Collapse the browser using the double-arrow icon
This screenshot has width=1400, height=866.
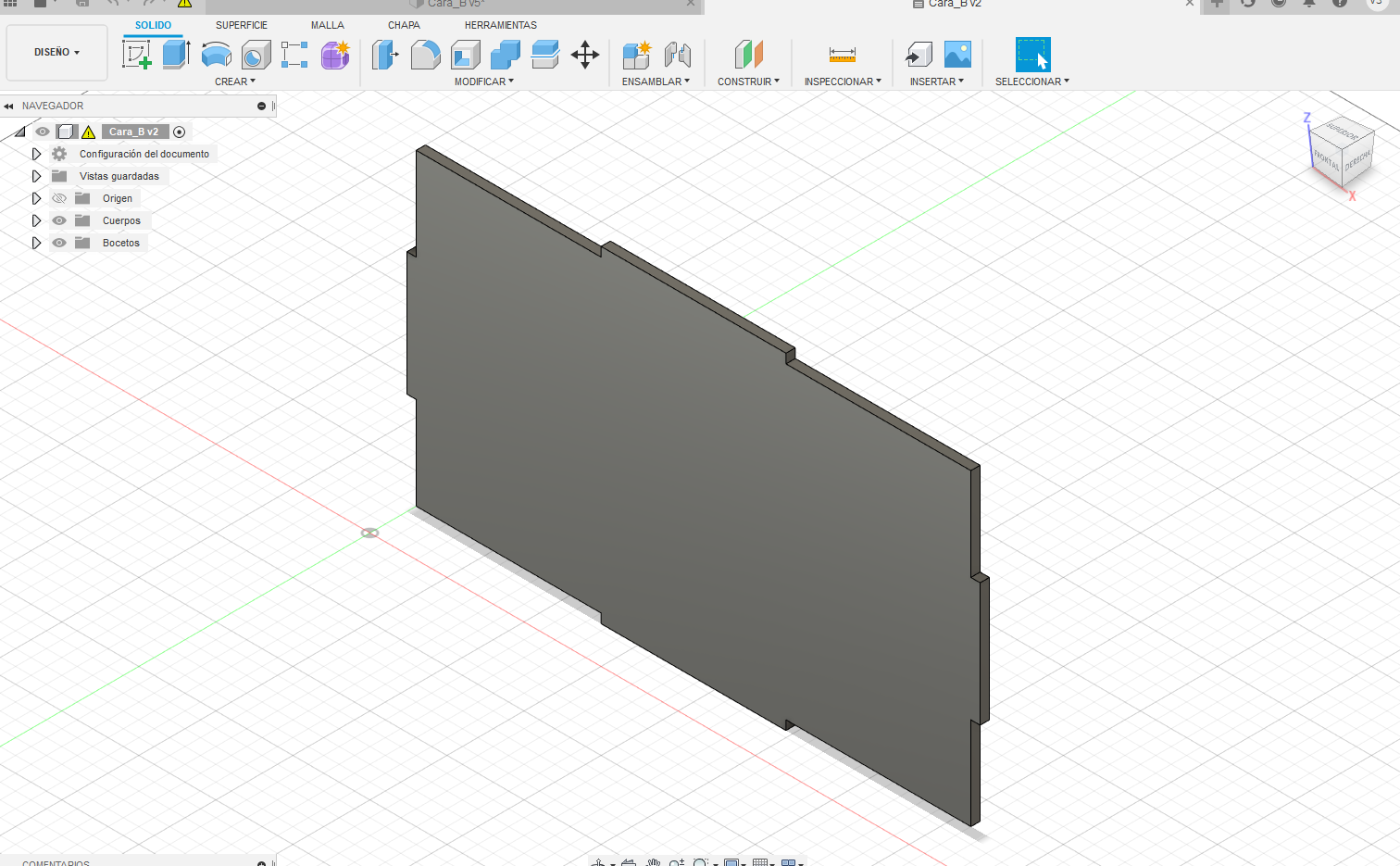(x=8, y=107)
